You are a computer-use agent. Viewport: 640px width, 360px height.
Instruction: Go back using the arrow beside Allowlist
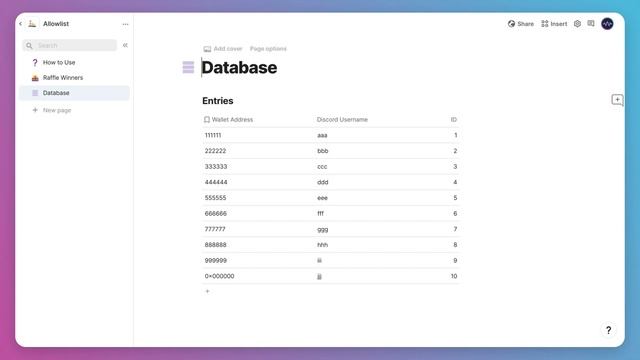[x=20, y=24]
